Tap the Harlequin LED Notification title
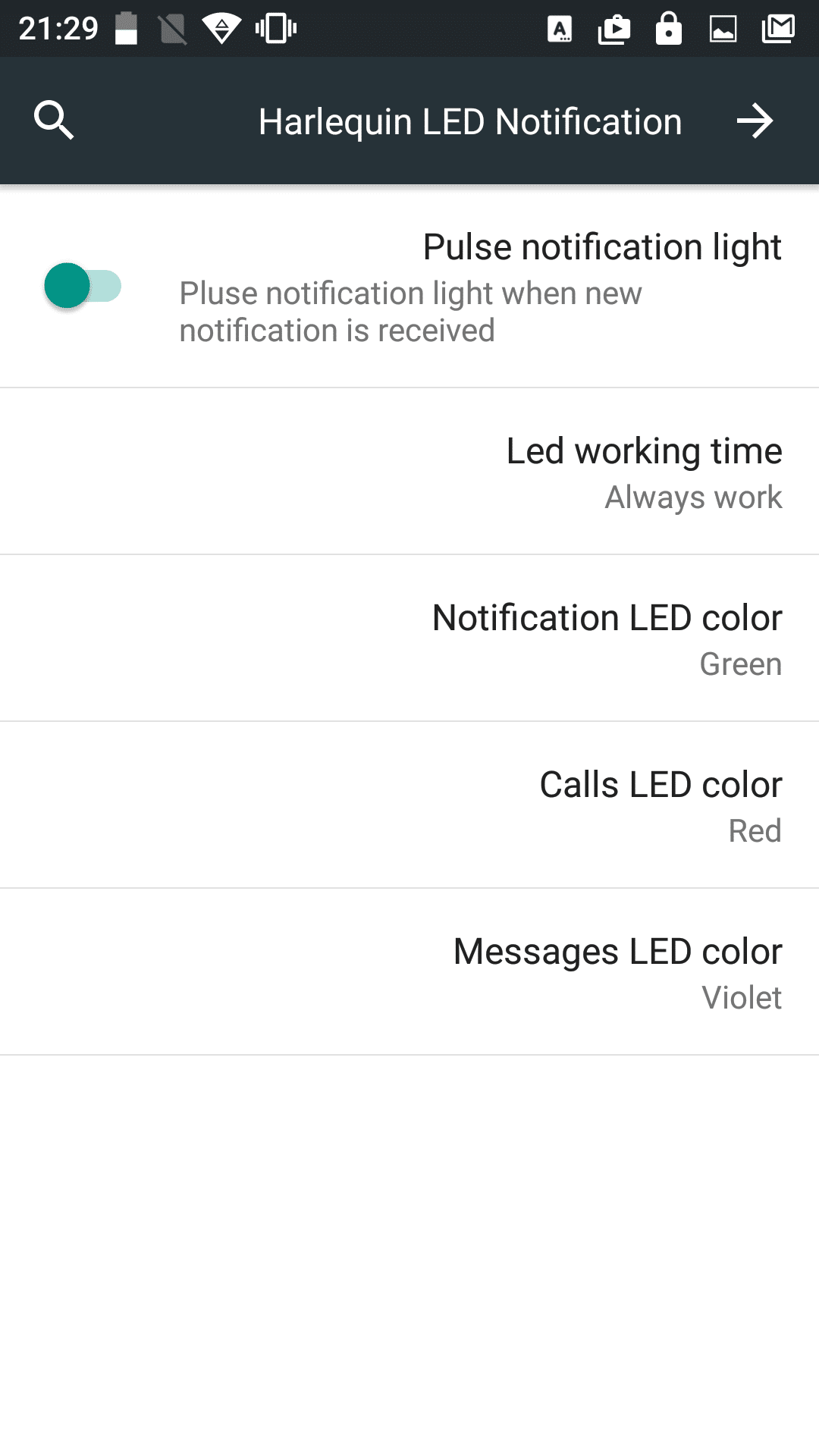The image size is (819, 1456). 470,122
